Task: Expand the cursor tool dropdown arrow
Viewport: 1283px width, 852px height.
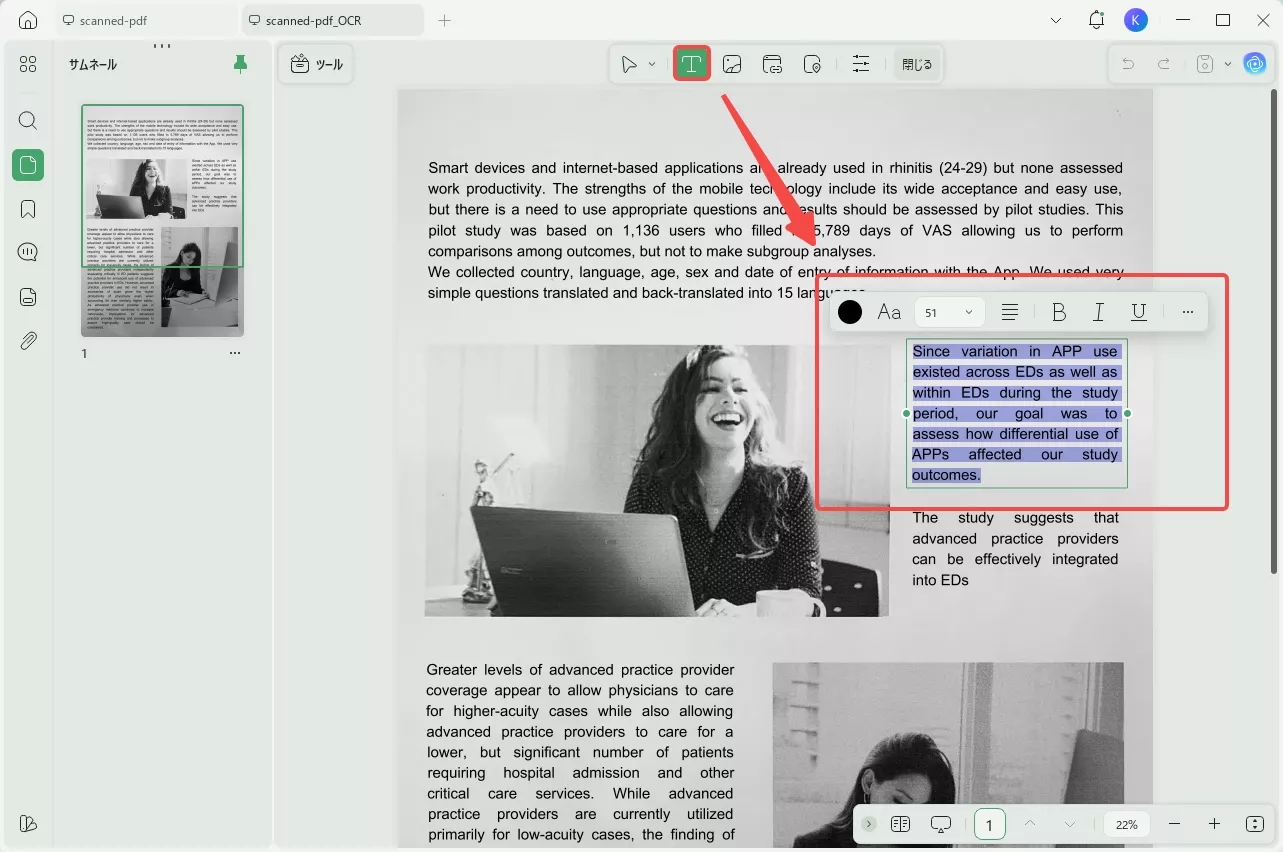Action: (x=652, y=64)
